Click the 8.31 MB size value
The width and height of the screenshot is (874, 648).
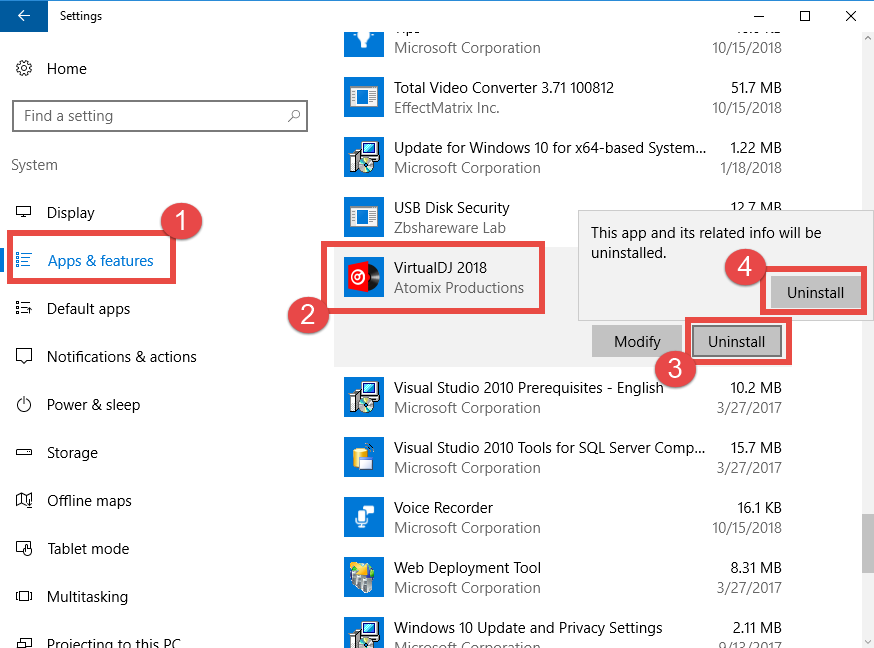point(756,568)
